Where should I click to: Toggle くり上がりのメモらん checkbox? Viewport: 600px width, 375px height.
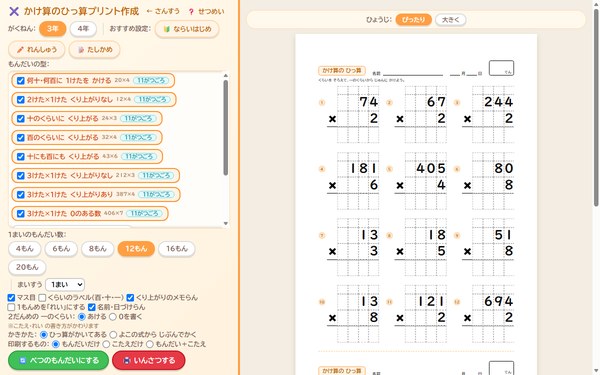pyautogui.click(x=130, y=297)
